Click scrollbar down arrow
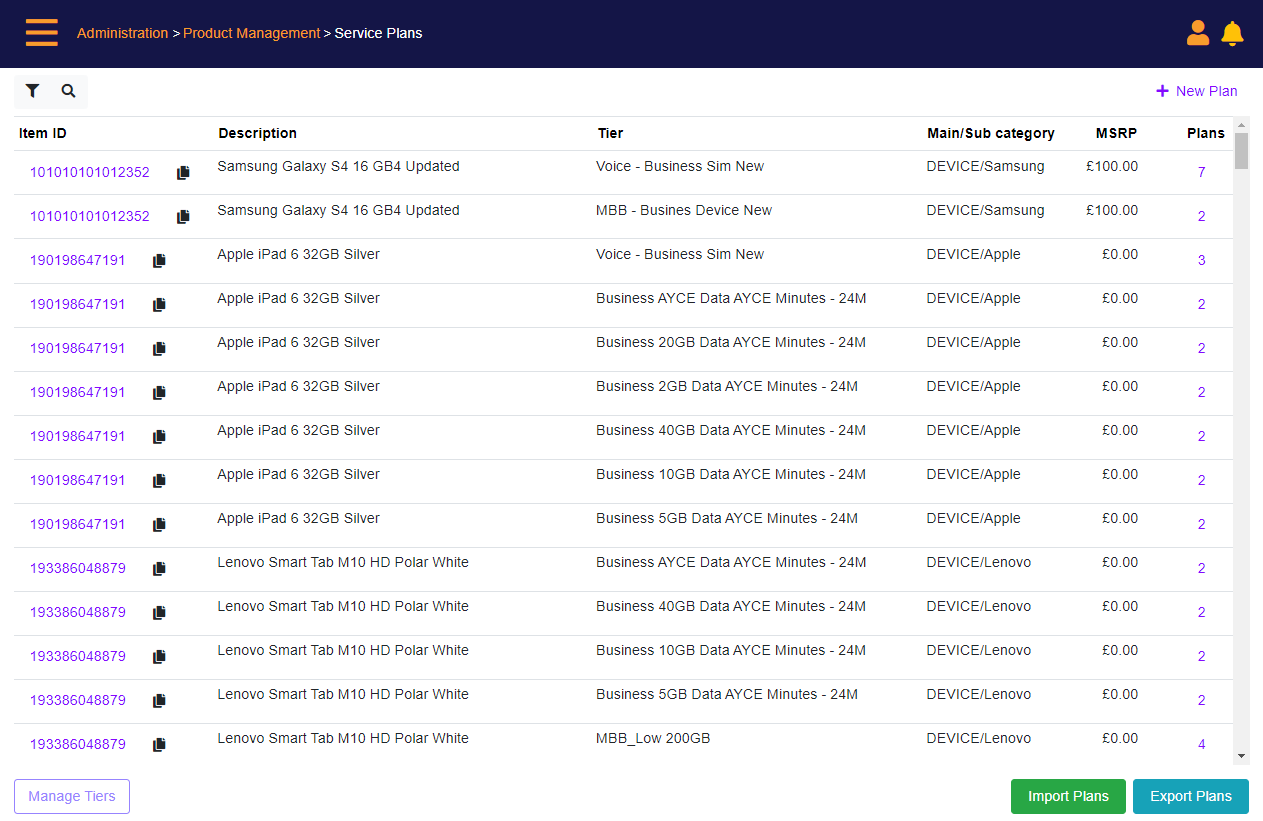This screenshot has height=821, width=1263. [1241, 756]
